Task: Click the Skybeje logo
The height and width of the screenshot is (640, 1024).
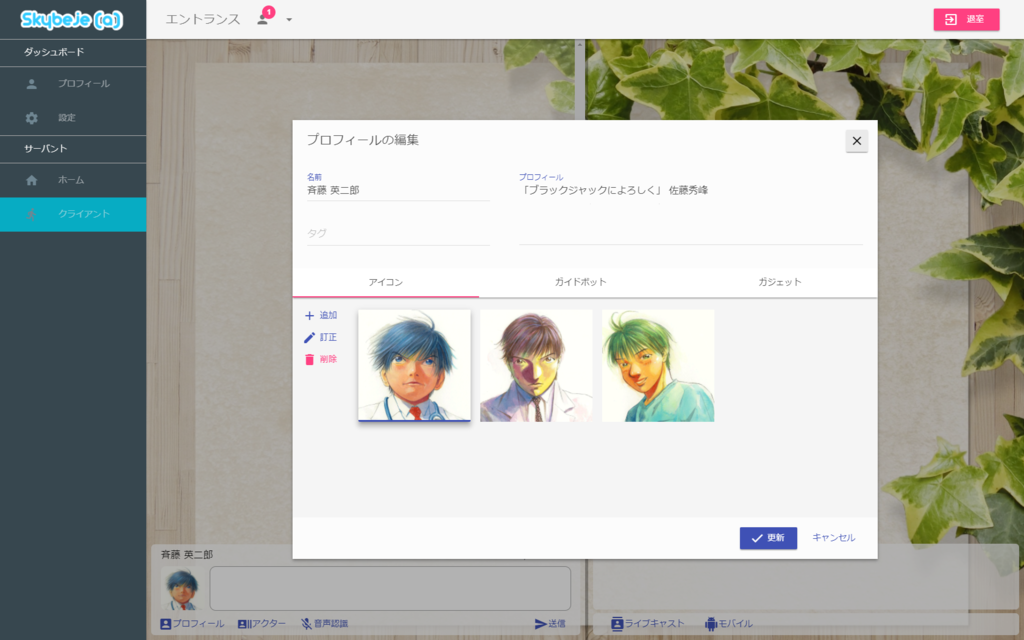Action: pyautogui.click(x=71, y=20)
